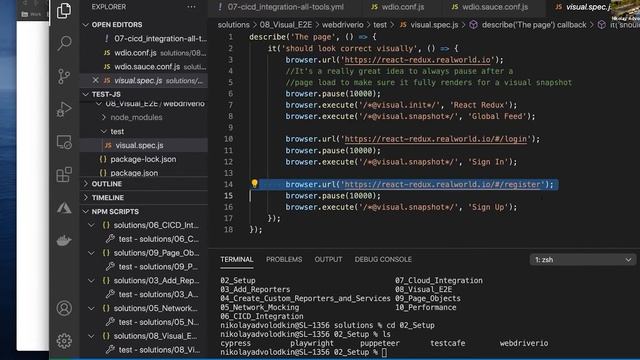Screen dimensions: 640x360
Task: Click the lightbulb code action on line 14
Action: pos(254,184)
